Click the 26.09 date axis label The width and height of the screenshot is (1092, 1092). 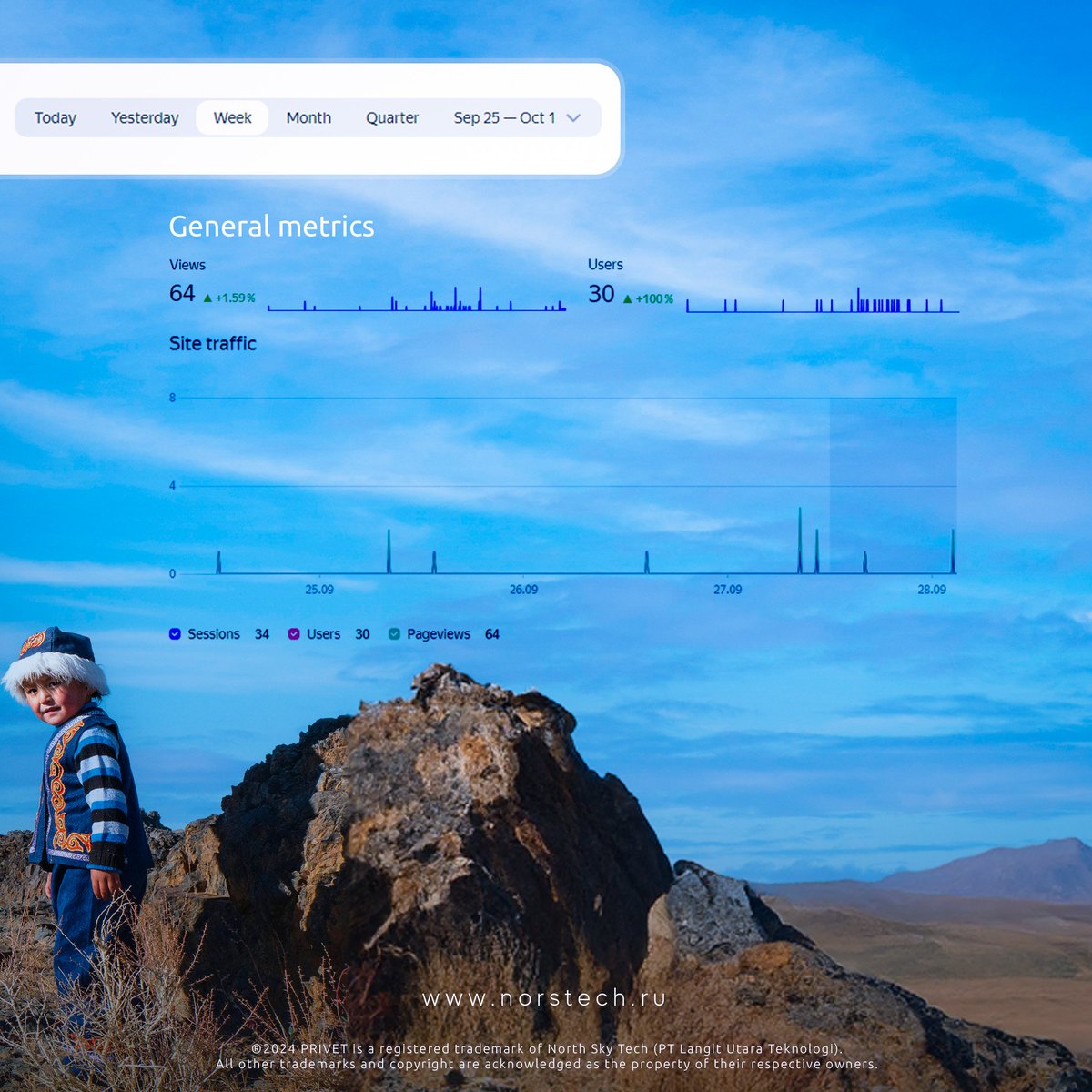coord(523,590)
